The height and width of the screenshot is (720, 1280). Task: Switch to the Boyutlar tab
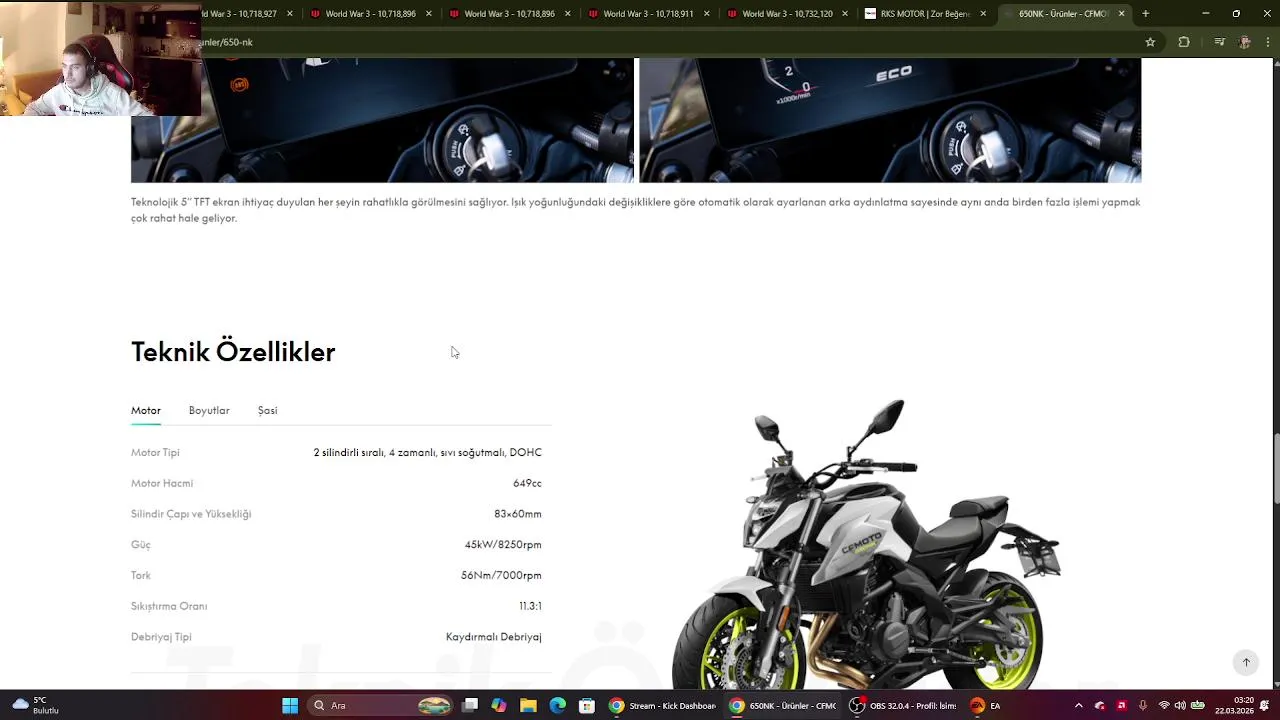click(x=209, y=411)
